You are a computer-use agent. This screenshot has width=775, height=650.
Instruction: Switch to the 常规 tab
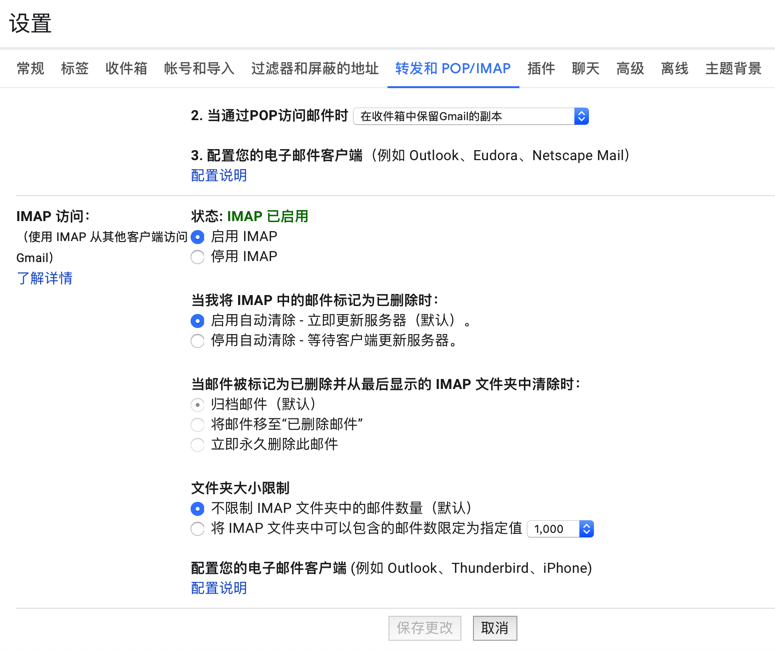pyautogui.click(x=30, y=69)
